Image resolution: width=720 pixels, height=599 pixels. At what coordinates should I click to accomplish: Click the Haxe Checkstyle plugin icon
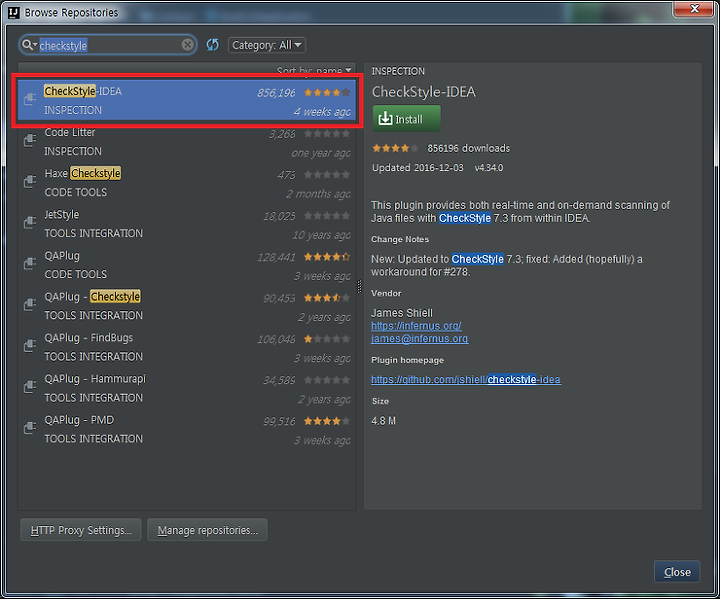[x=30, y=181]
